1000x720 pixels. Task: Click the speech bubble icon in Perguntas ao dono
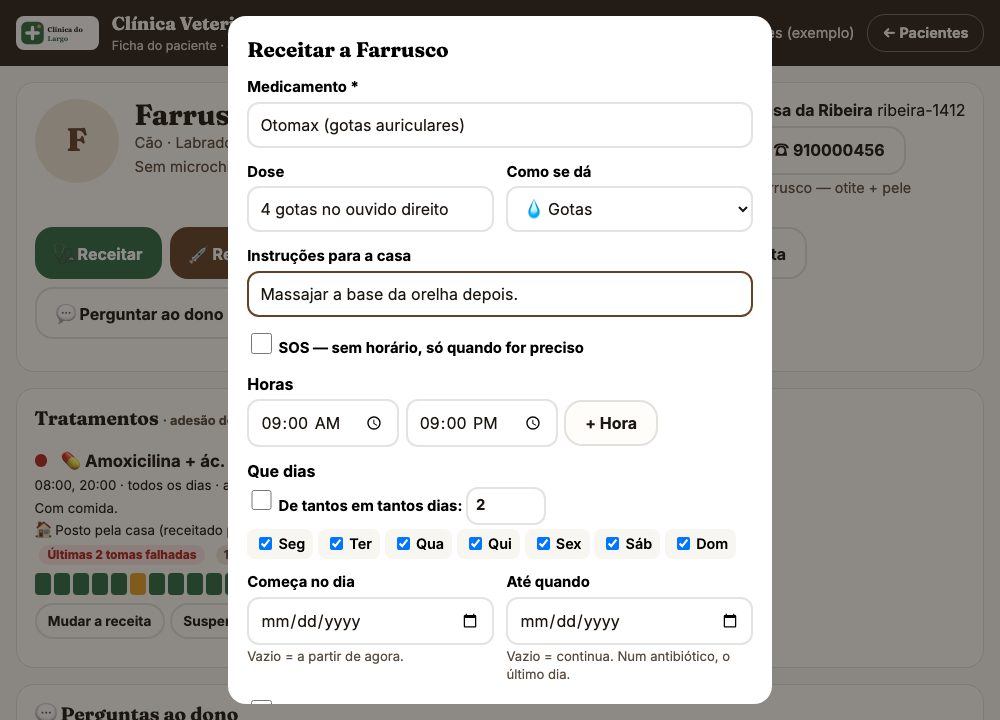pos(45,712)
